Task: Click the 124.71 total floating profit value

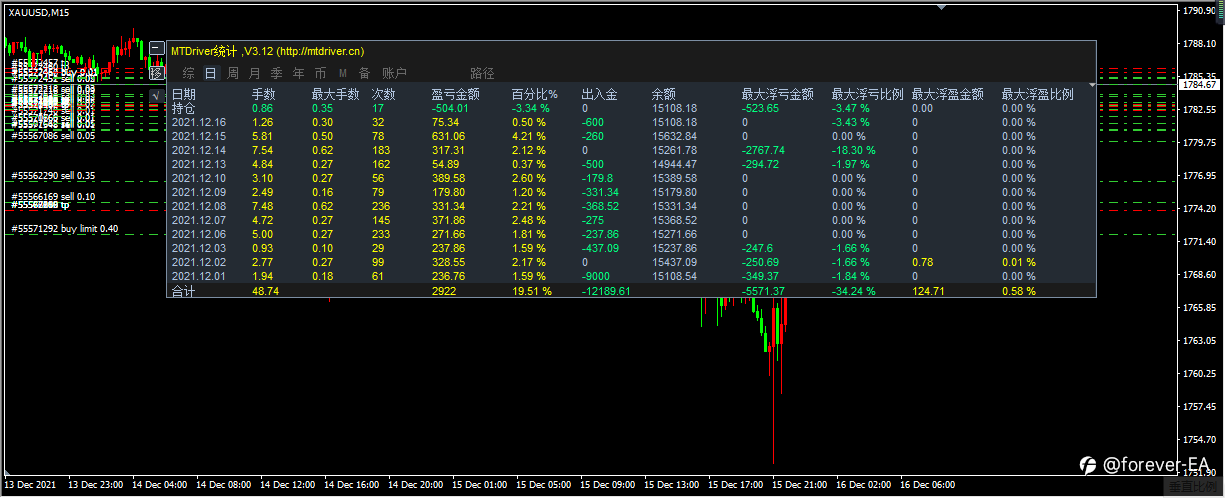Action: (x=928, y=291)
